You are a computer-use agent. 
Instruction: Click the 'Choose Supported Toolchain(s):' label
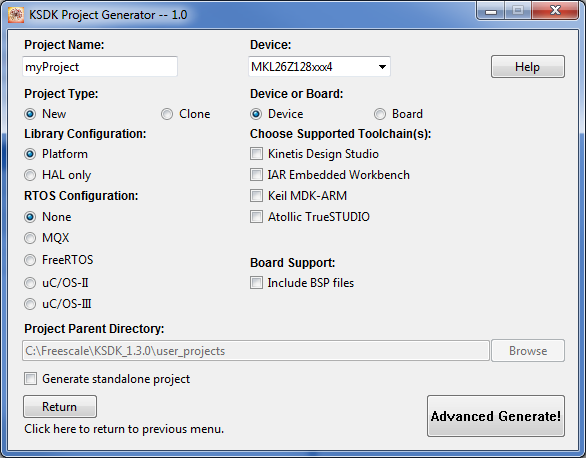(340, 134)
